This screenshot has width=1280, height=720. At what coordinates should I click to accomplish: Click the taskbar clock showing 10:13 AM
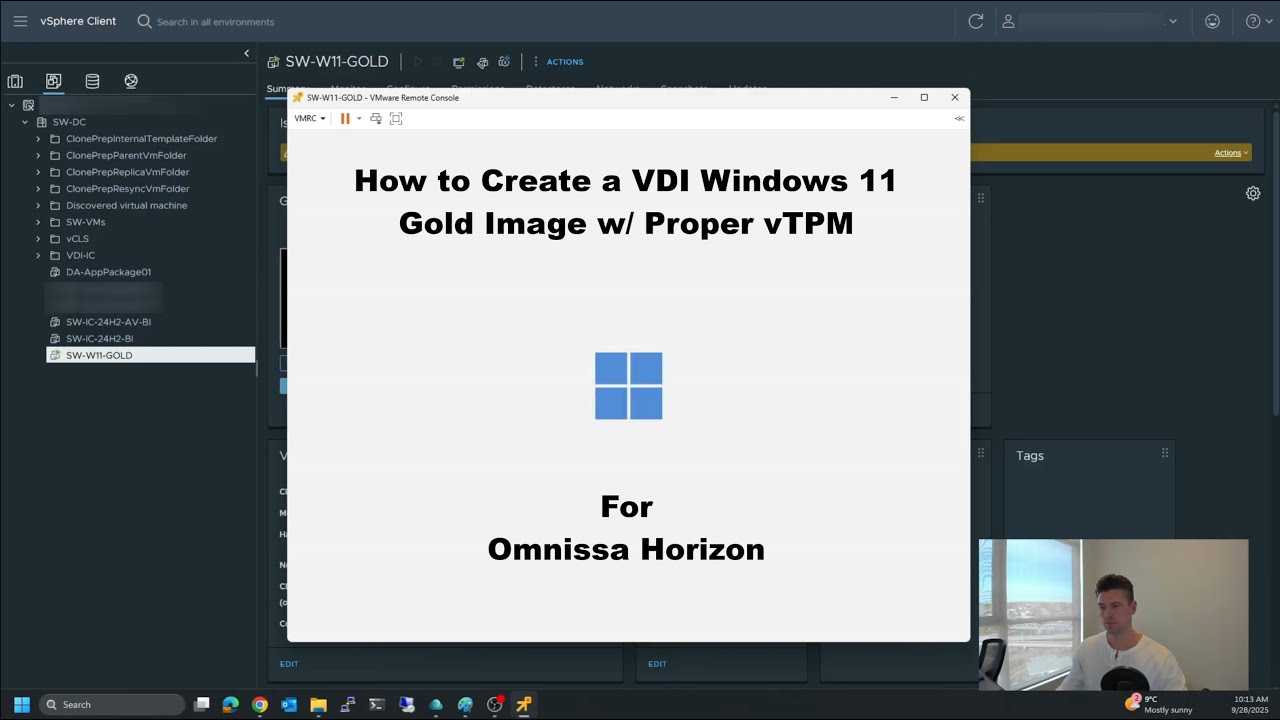click(1251, 704)
